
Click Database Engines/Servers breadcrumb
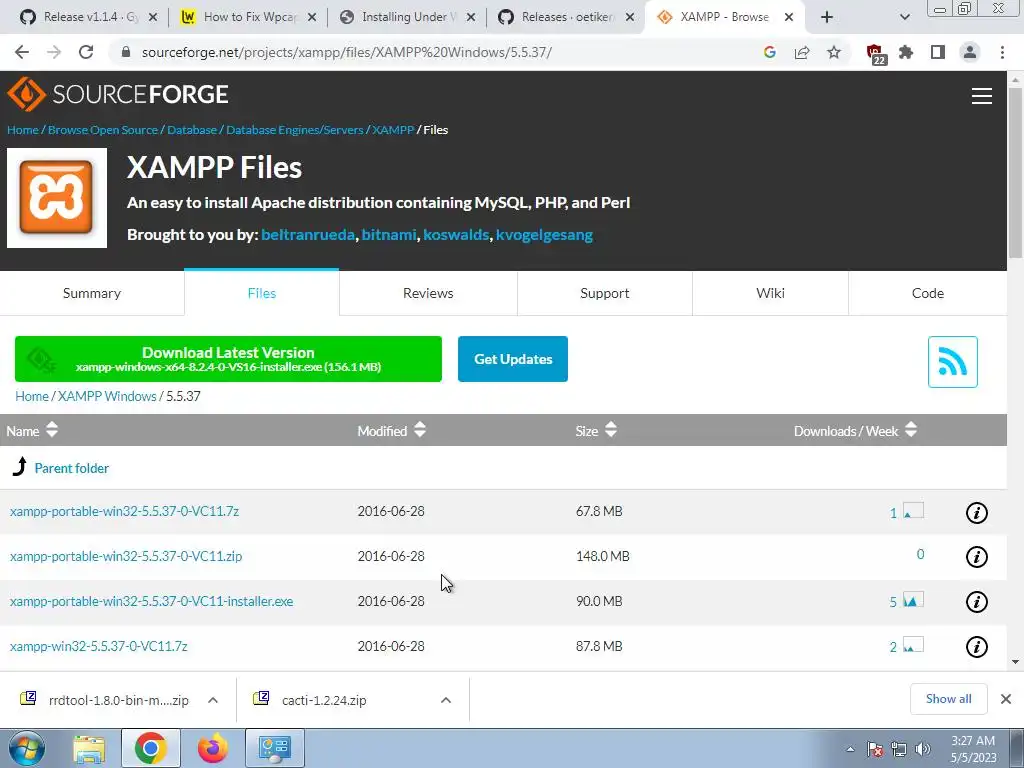(x=295, y=130)
